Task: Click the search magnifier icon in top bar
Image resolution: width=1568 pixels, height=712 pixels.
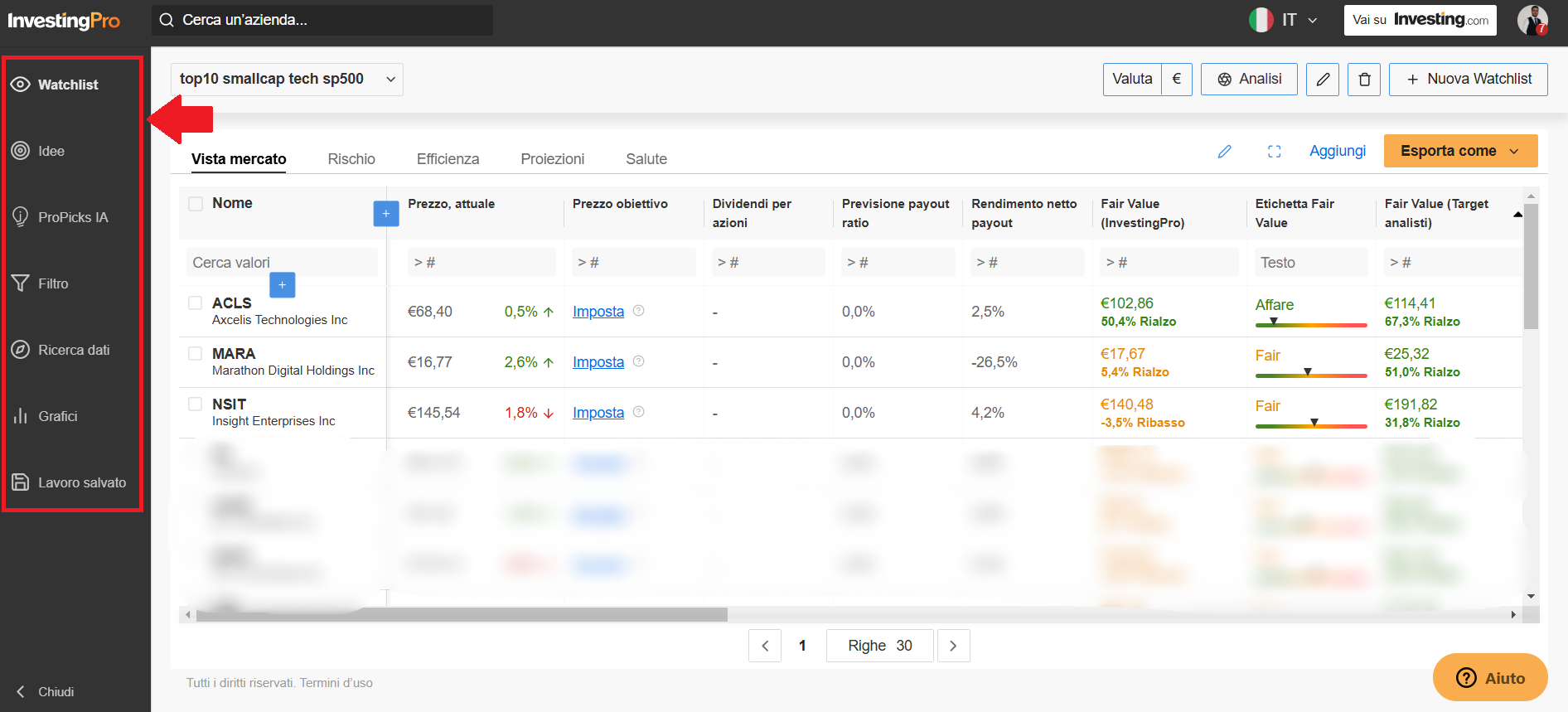Action: pos(167,20)
